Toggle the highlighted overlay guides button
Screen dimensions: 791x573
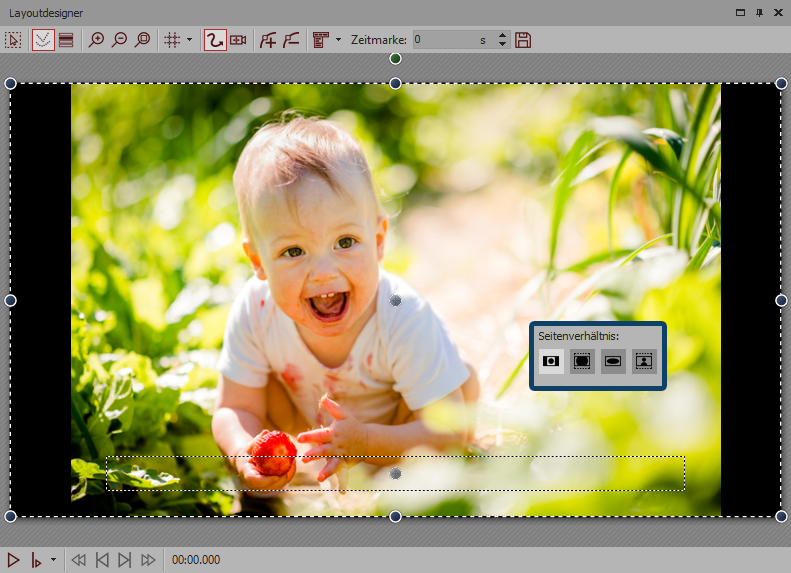pyautogui.click(x=43, y=40)
